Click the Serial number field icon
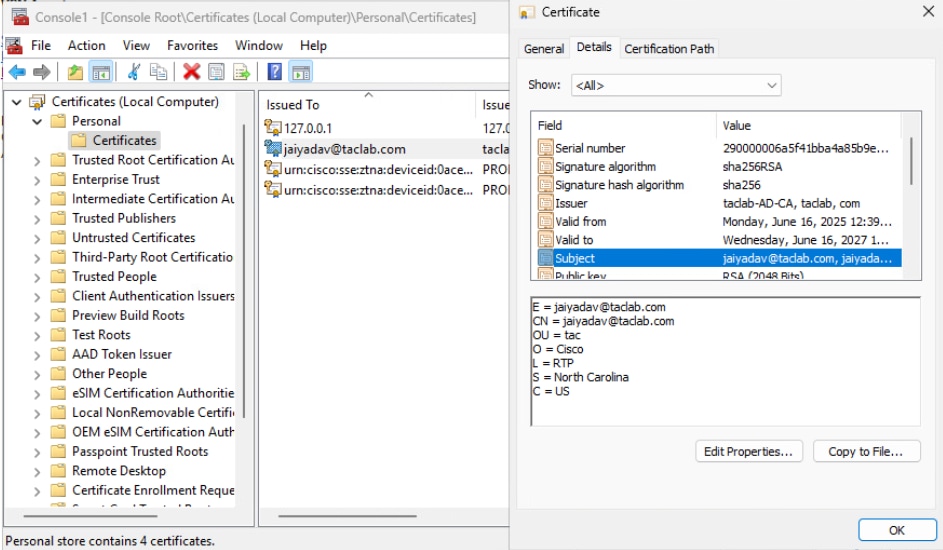Viewport: 943px width, 550px height. 545,148
